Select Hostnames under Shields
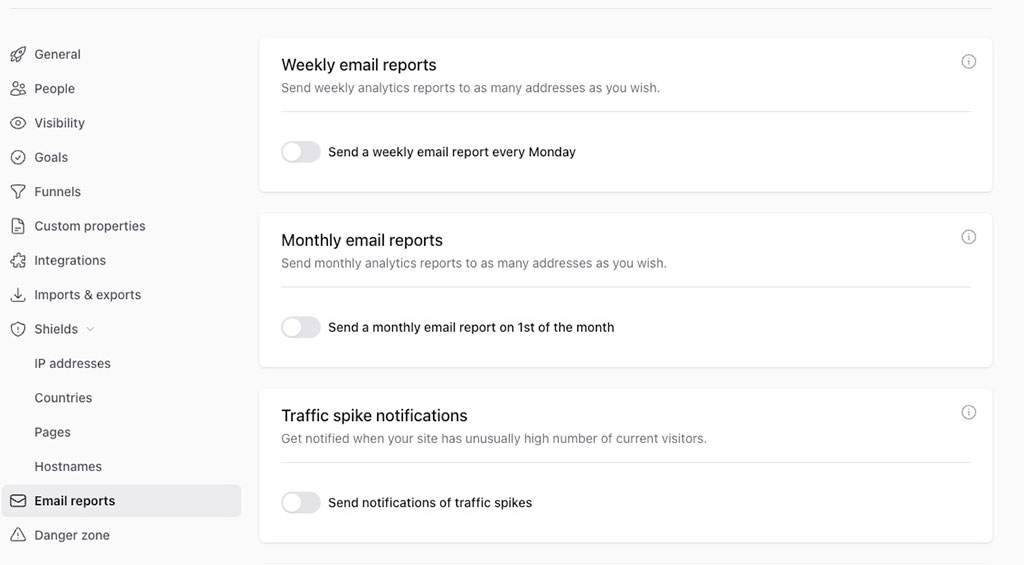Viewport: 1024px width, 565px height. 68,467
